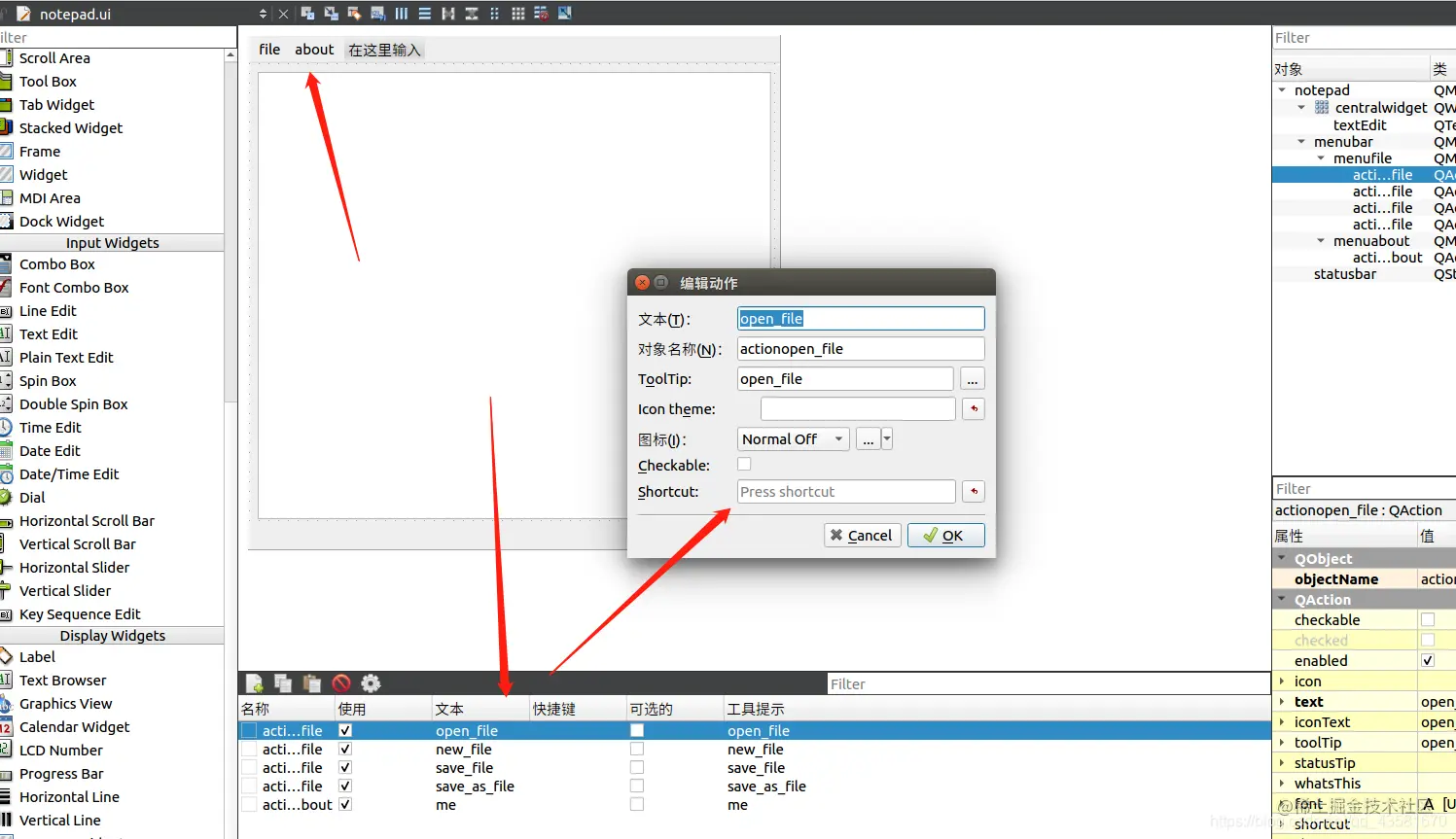Click the Adjust Size icon
This screenshot has width=1456, height=839.
(564, 14)
